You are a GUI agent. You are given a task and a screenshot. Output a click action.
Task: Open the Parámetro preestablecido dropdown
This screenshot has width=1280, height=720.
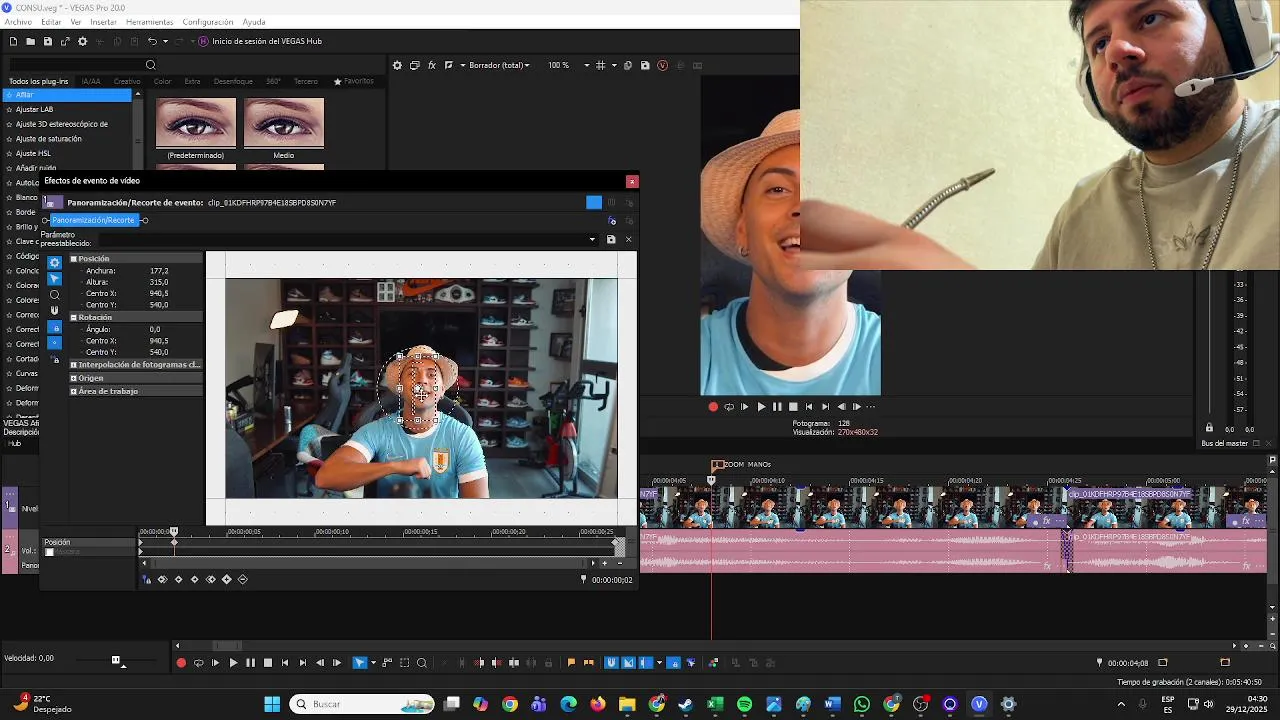(593, 239)
